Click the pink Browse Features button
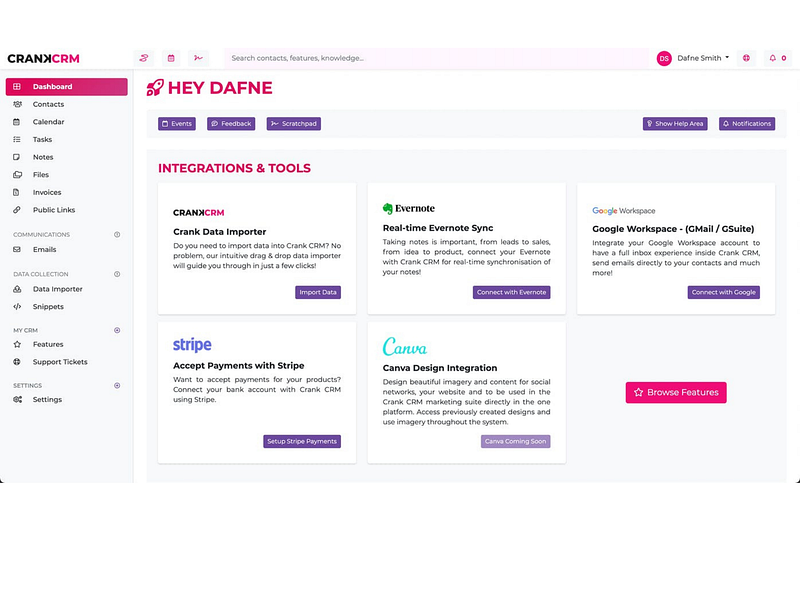The height and width of the screenshot is (600, 800). [x=676, y=392]
